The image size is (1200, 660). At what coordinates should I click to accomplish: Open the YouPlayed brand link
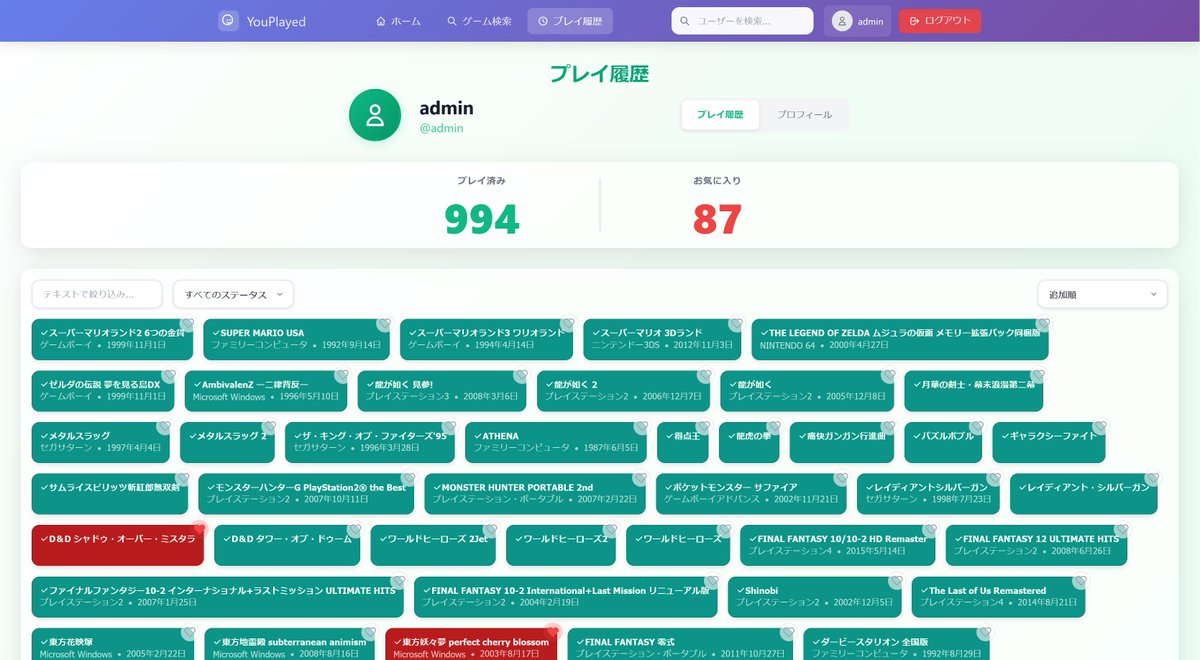pyautogui.click(x=262, y=21)
